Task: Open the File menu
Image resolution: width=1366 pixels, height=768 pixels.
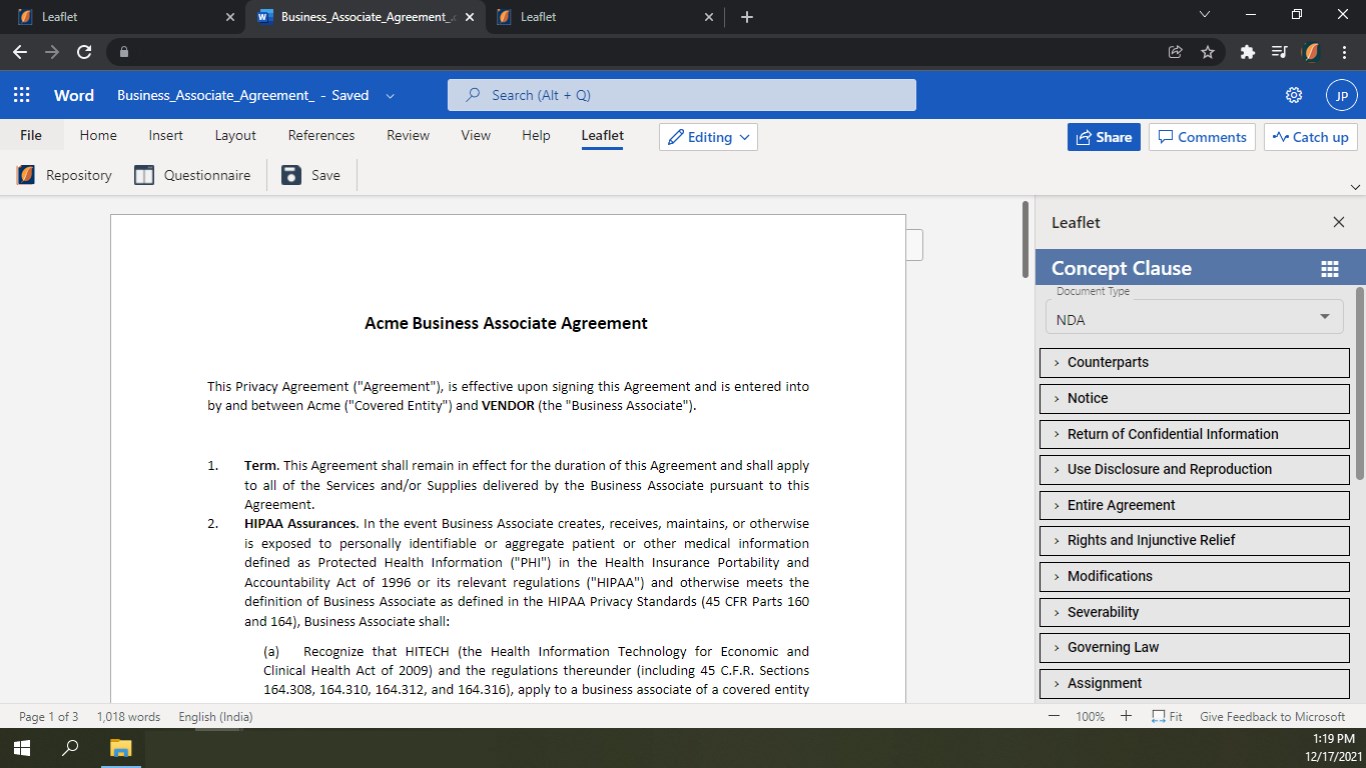Action: (x=31, y=136)
